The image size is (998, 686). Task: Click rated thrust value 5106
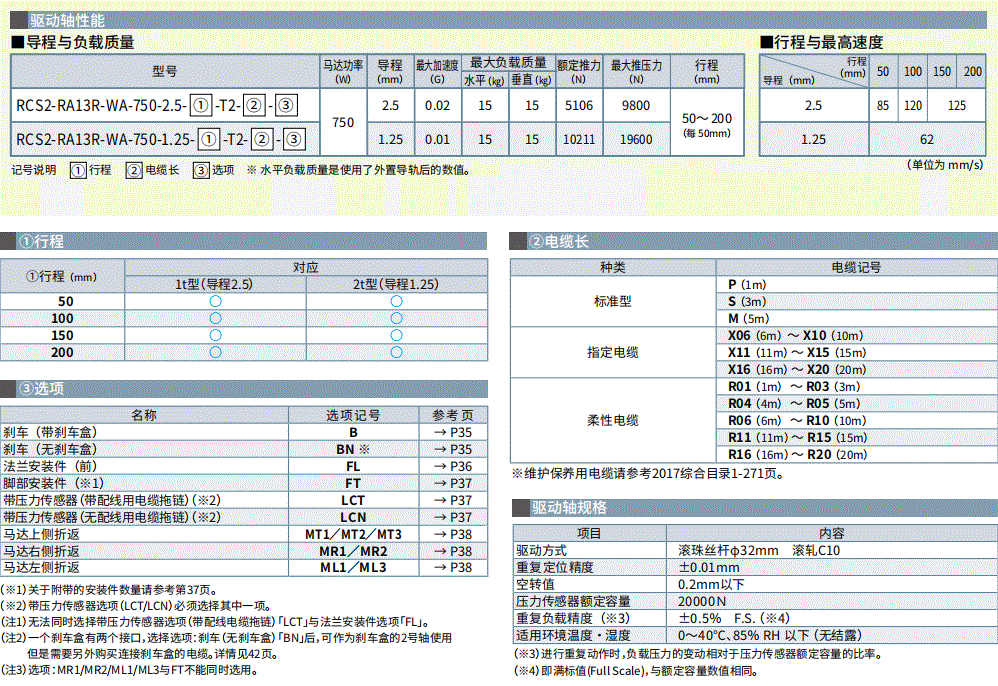point(579,106)
